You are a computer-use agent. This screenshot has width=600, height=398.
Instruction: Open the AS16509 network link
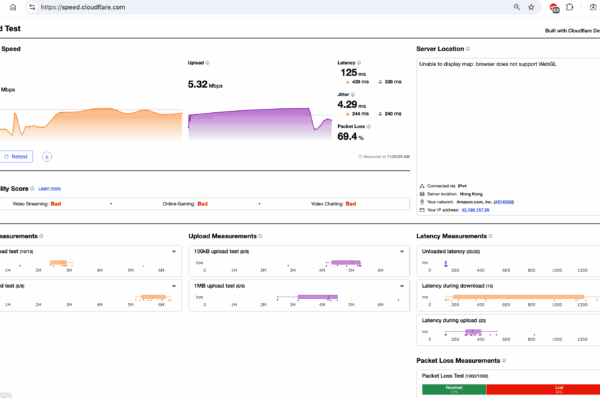point(504,202)
